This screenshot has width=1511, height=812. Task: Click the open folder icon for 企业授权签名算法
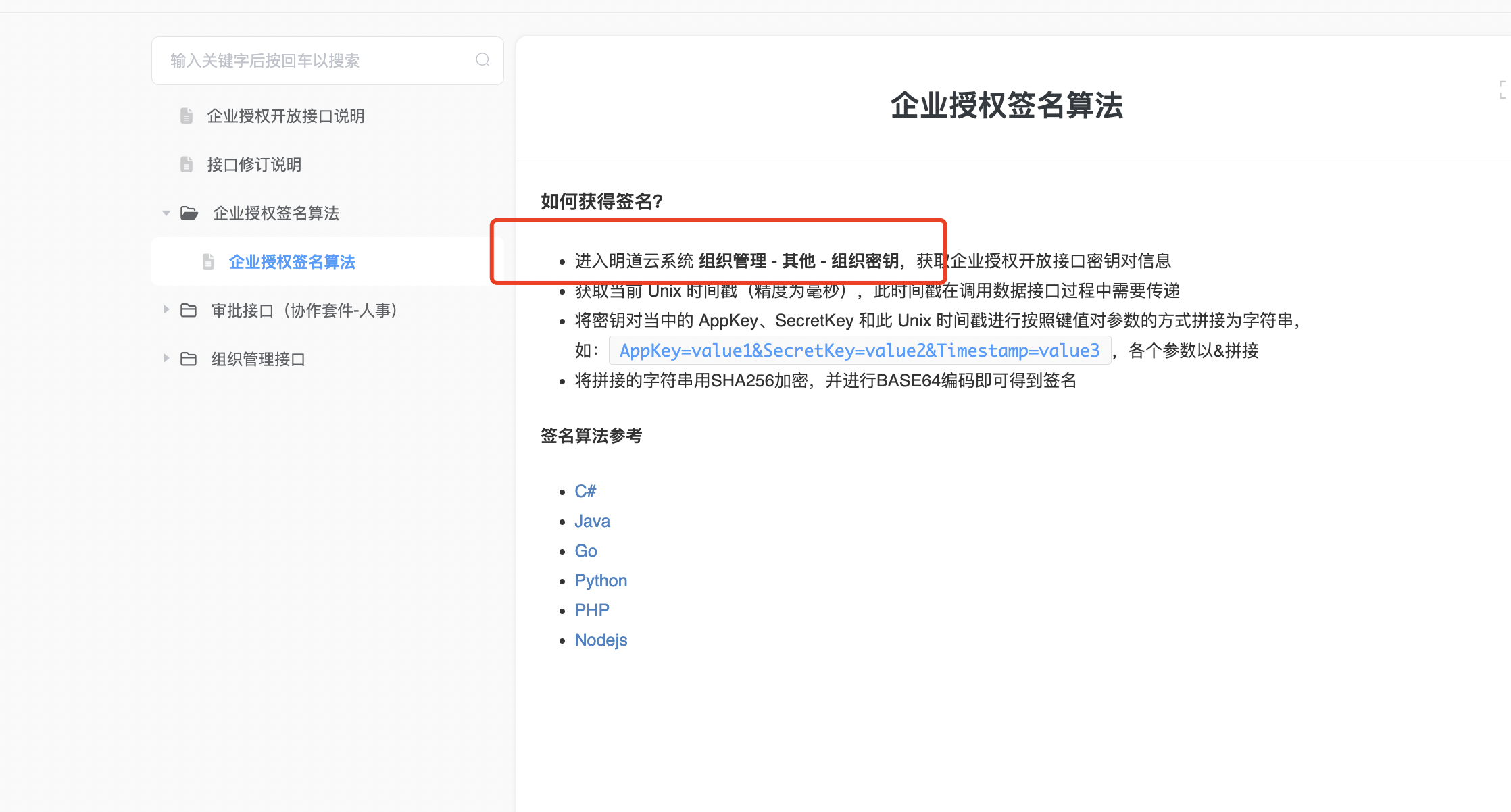click(x=189, y=213)
